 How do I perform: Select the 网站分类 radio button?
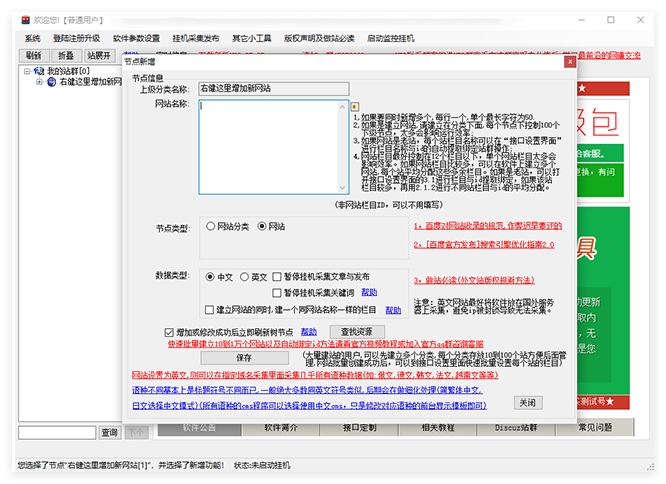(211, 226)
